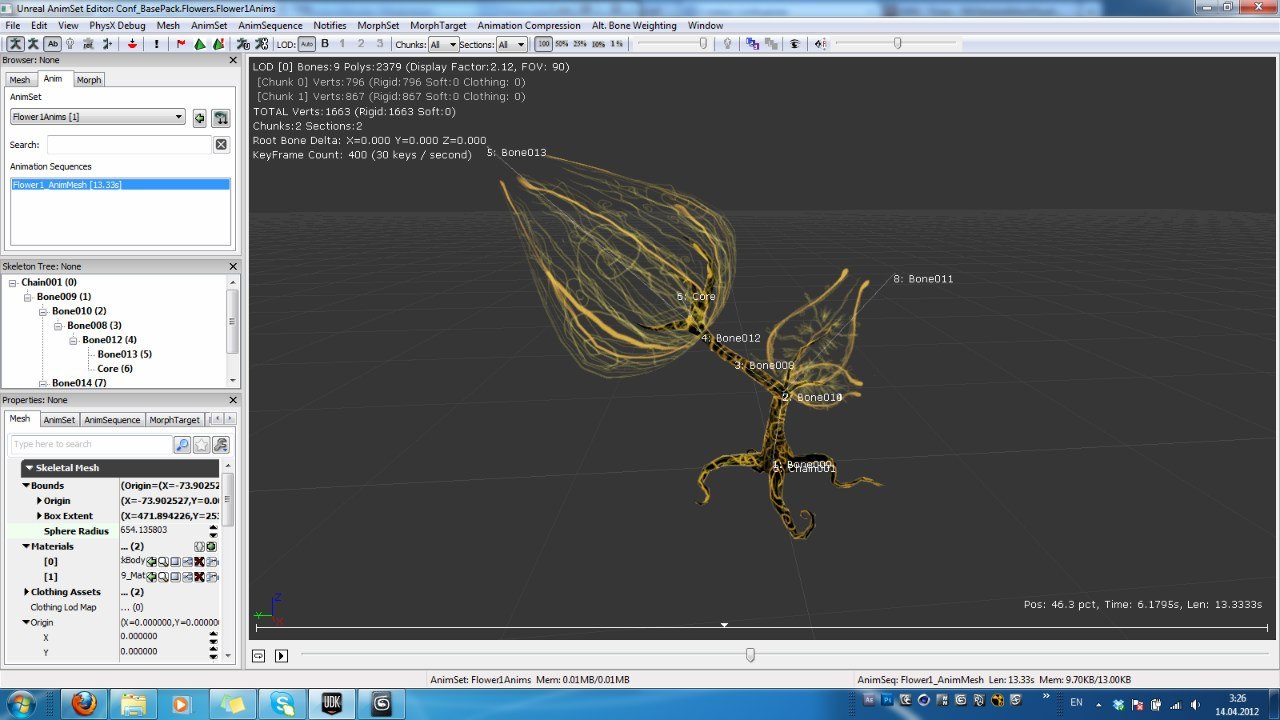Click find-in-browser magnifier on material [0]
Screen dimensions: 1280x720
point(163,562)
